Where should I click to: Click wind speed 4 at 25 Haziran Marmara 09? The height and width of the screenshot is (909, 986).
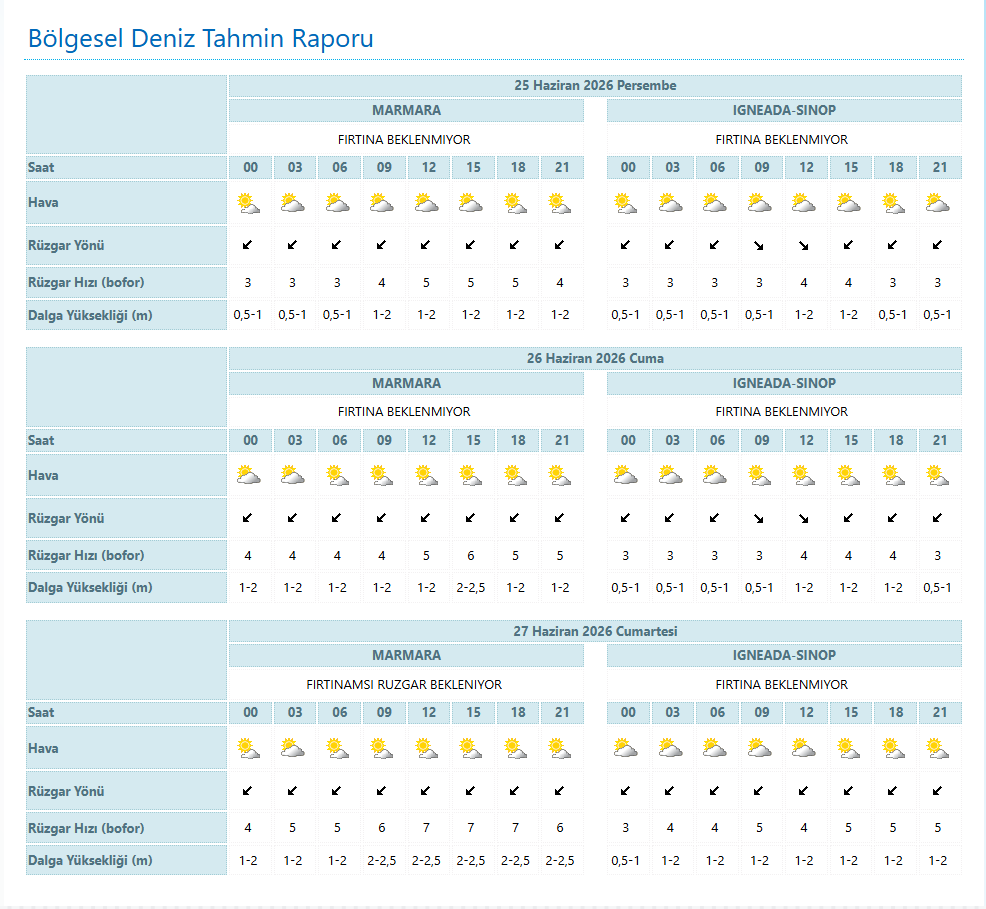tap(382, 283)
